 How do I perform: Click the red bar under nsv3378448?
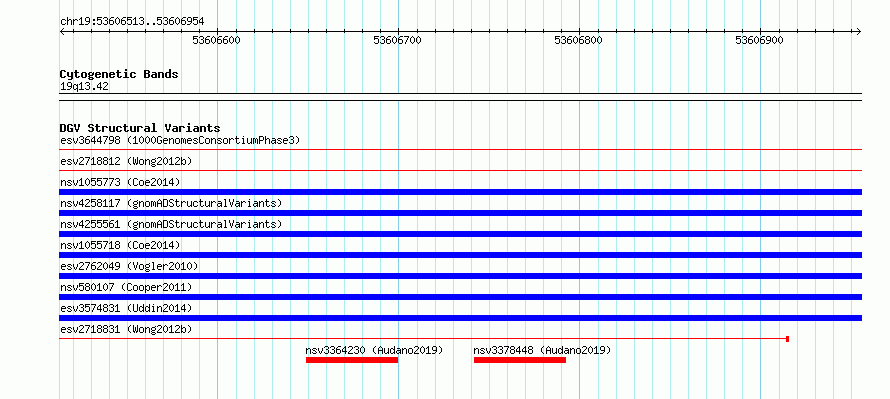(x=520, y=360)
